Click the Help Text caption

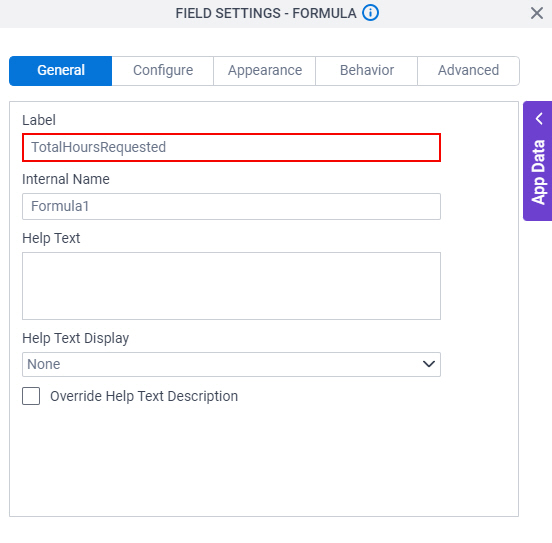pyautogui.click(x=51, y=238)
